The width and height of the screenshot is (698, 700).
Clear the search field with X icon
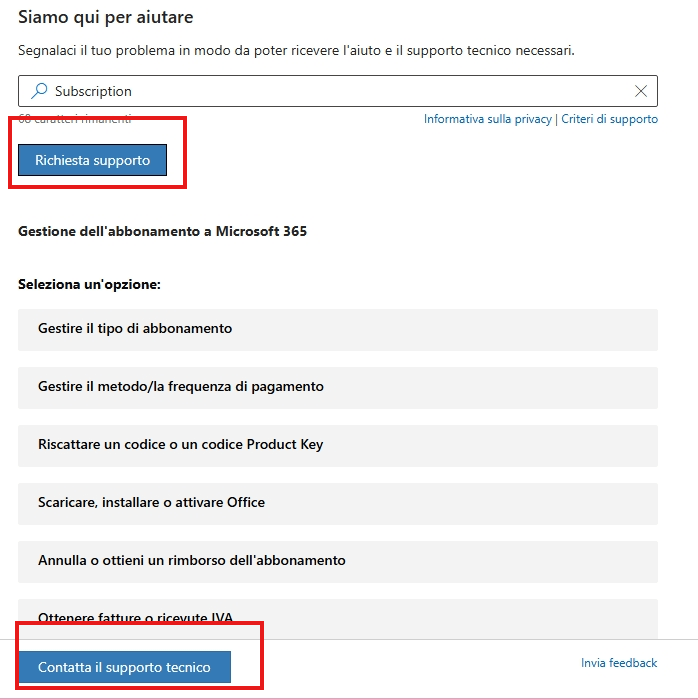pos(641,91)
